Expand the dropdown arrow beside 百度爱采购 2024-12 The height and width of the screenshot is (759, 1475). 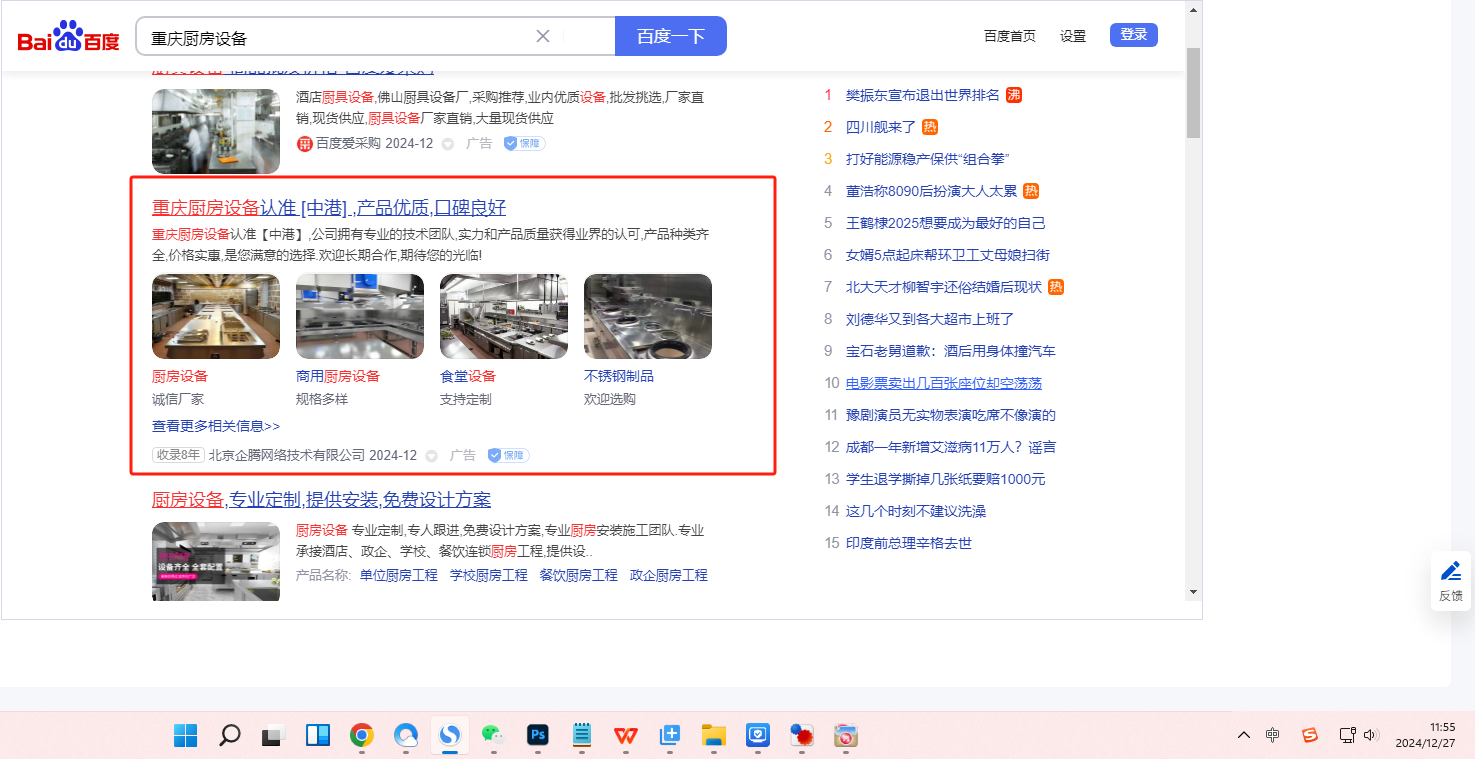pos(448,144)
